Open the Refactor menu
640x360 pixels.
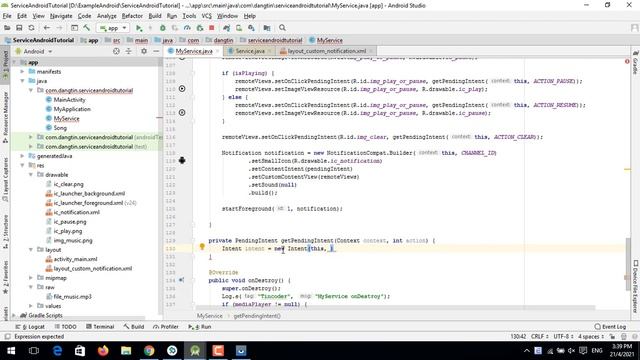[132, 16]
